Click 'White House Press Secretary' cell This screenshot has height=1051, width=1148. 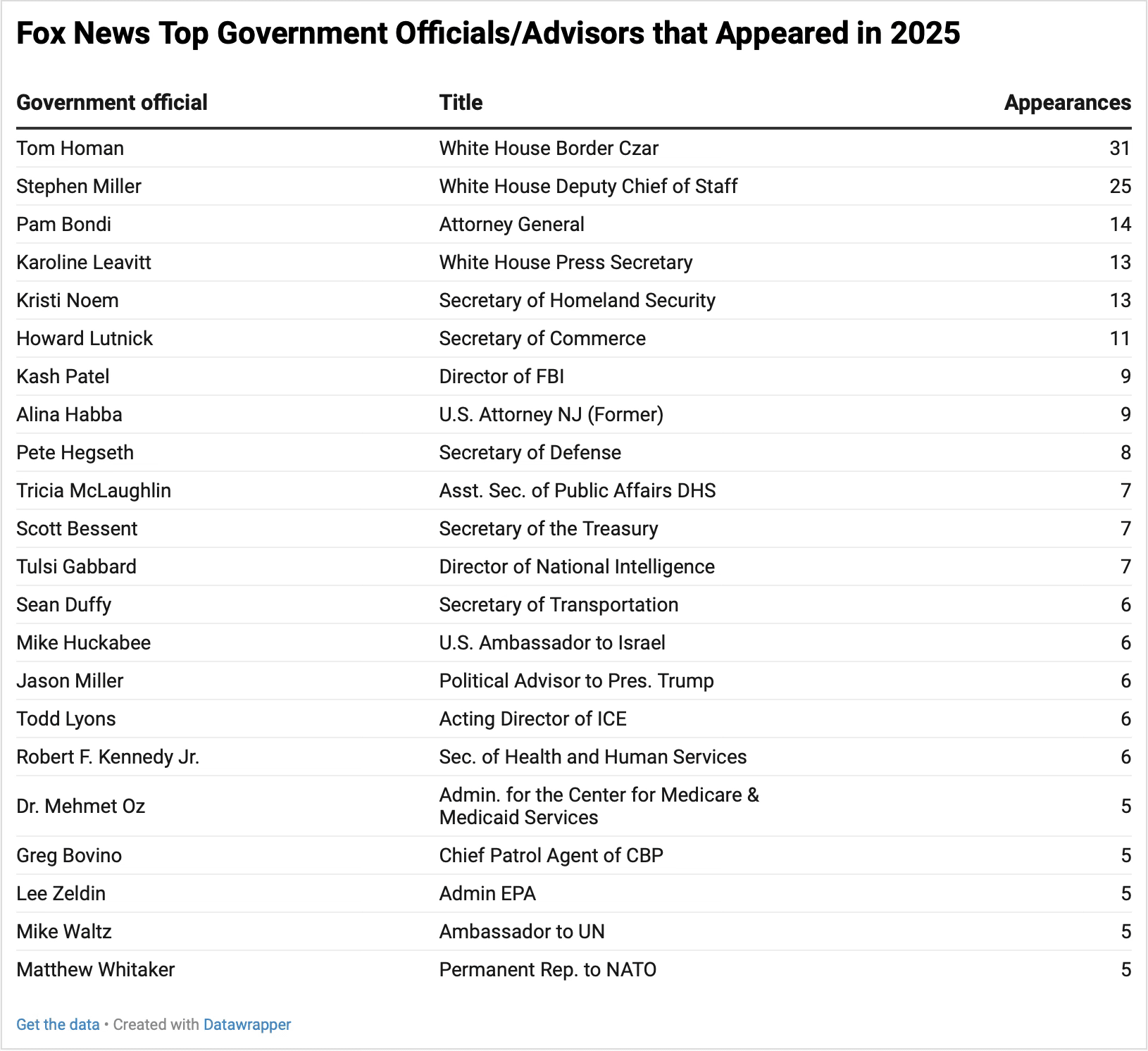tap(566, 262)
